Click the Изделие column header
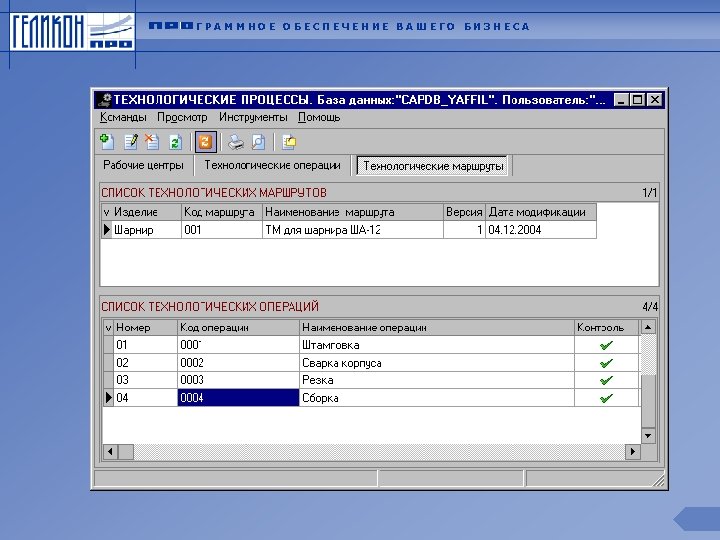720x540 pixels. tap(147, 212)
